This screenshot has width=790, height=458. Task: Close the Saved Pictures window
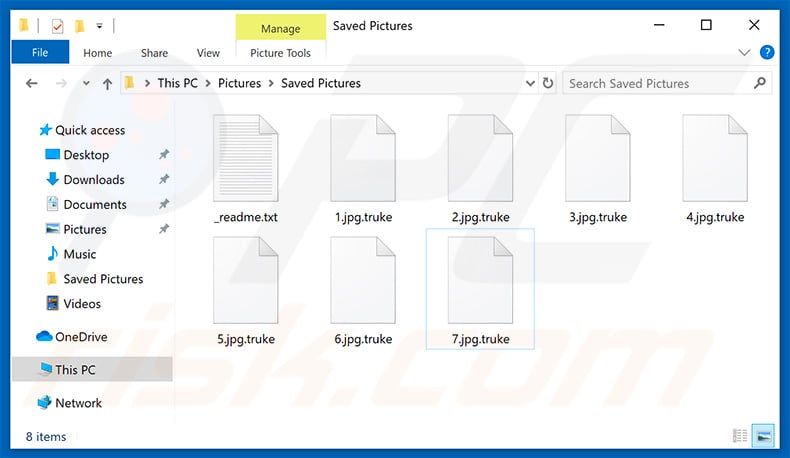point(754,25)
